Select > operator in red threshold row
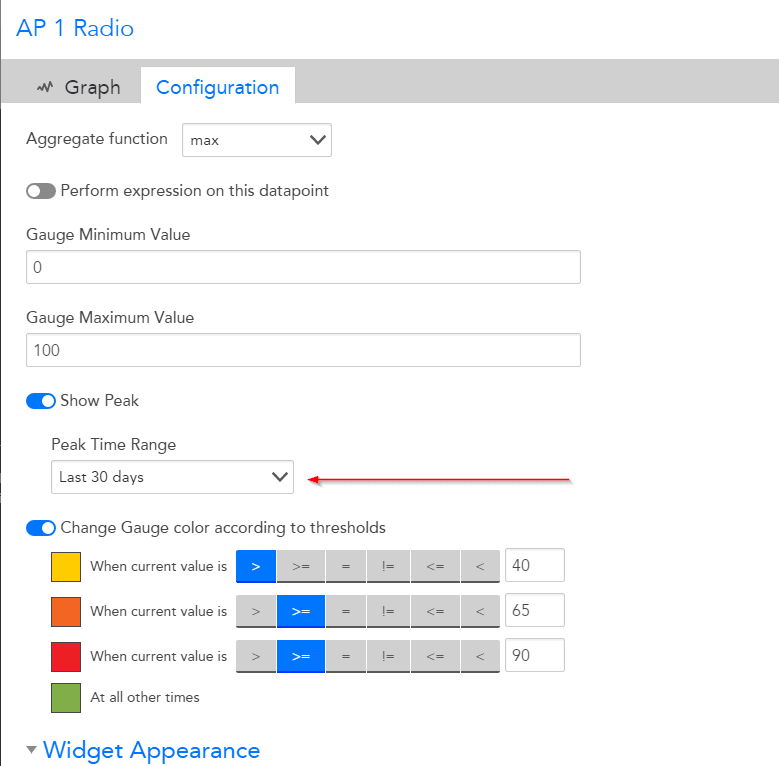Screen dimensions: 779x766 [256, 656]
